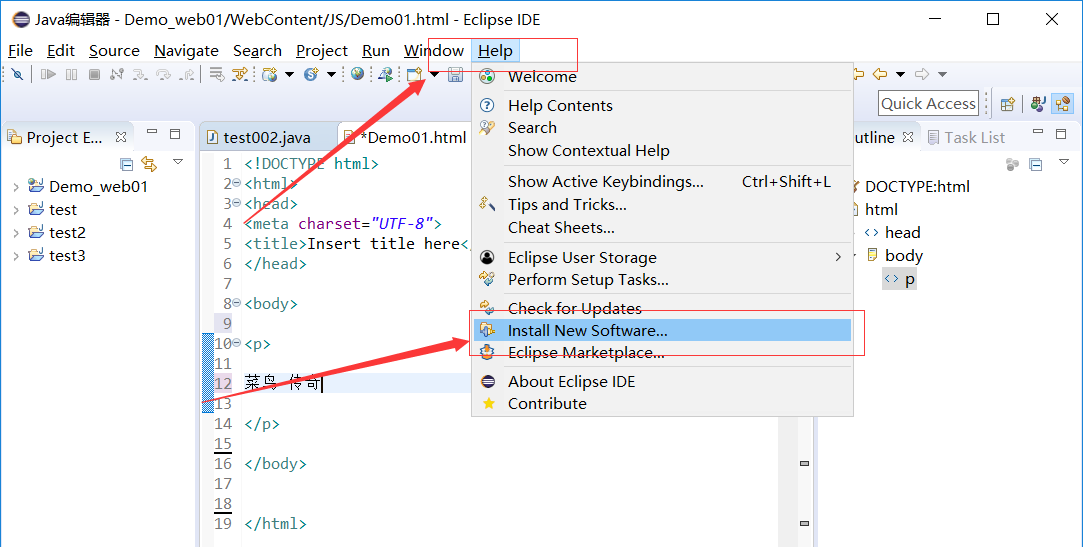Collapse the body fold on line 8

pyautogui.click(x=237, y=303)
